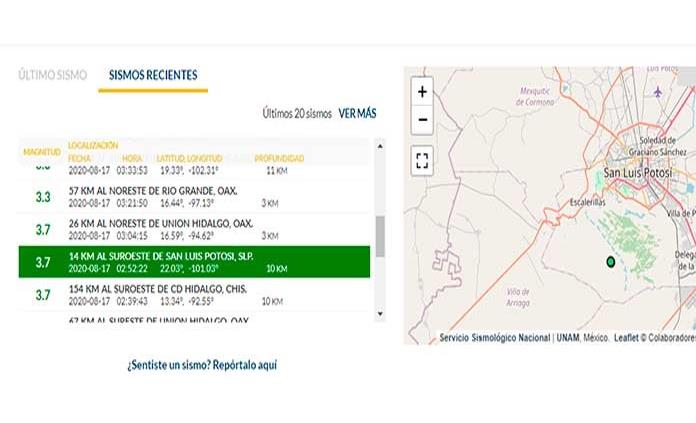Click the green epicenter marker on the map
The image size is (696, 423).
(610, 262)
